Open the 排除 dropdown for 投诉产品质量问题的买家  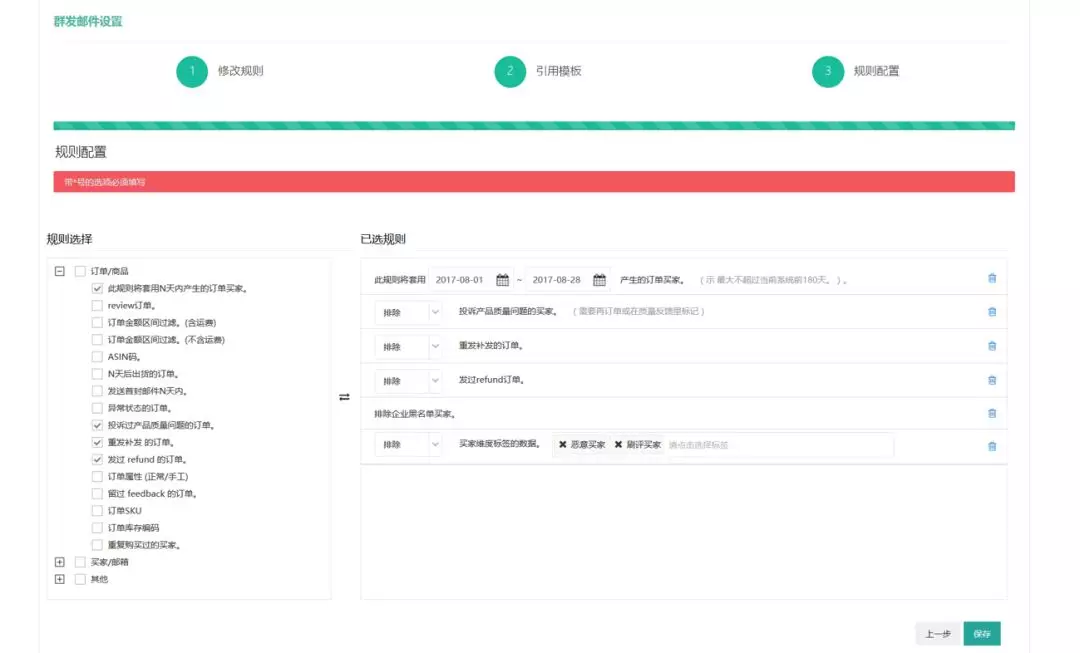click(408, 312)
